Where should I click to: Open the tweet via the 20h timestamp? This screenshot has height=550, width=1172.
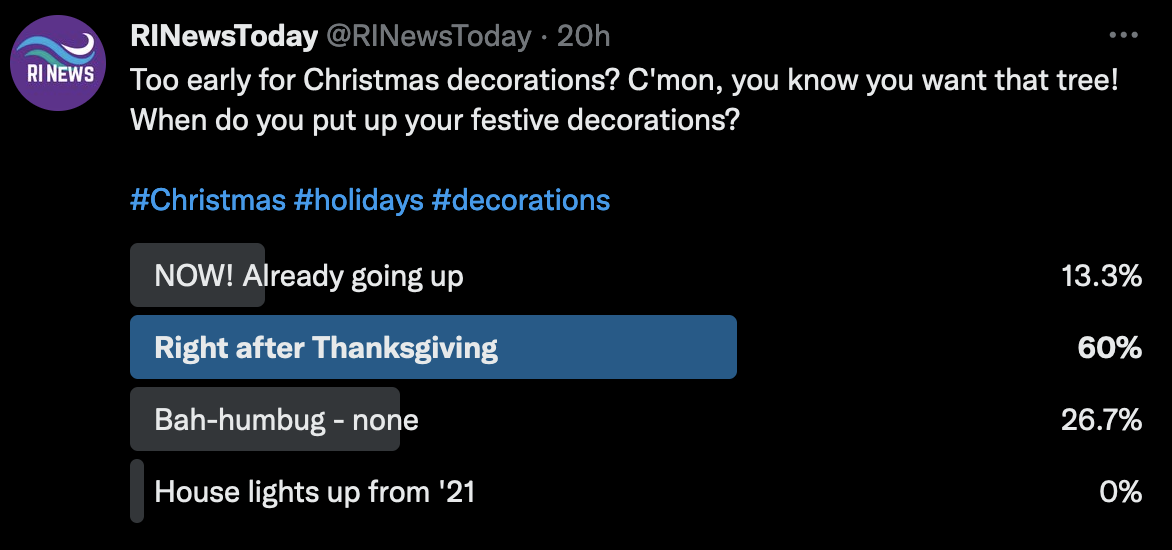583,37
